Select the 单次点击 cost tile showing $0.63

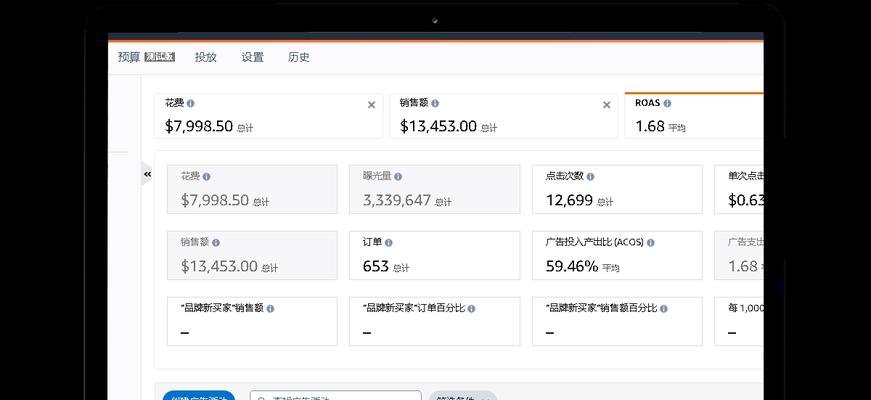(739, 189)
